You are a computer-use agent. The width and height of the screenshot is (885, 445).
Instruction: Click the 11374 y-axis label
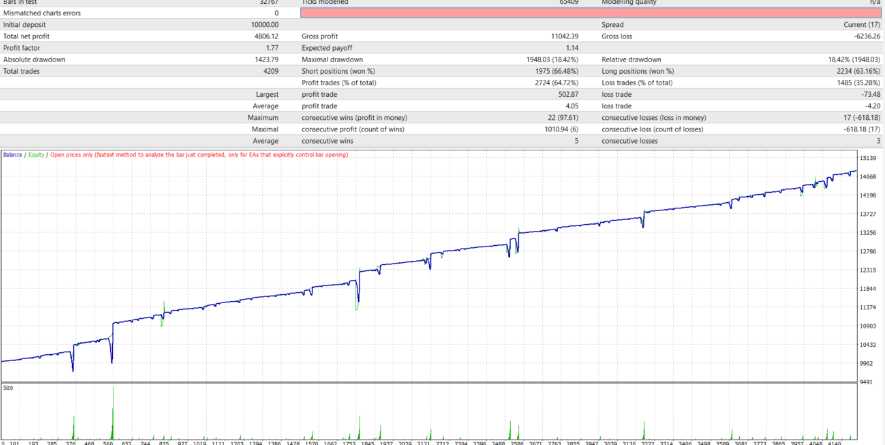(867, 307)
